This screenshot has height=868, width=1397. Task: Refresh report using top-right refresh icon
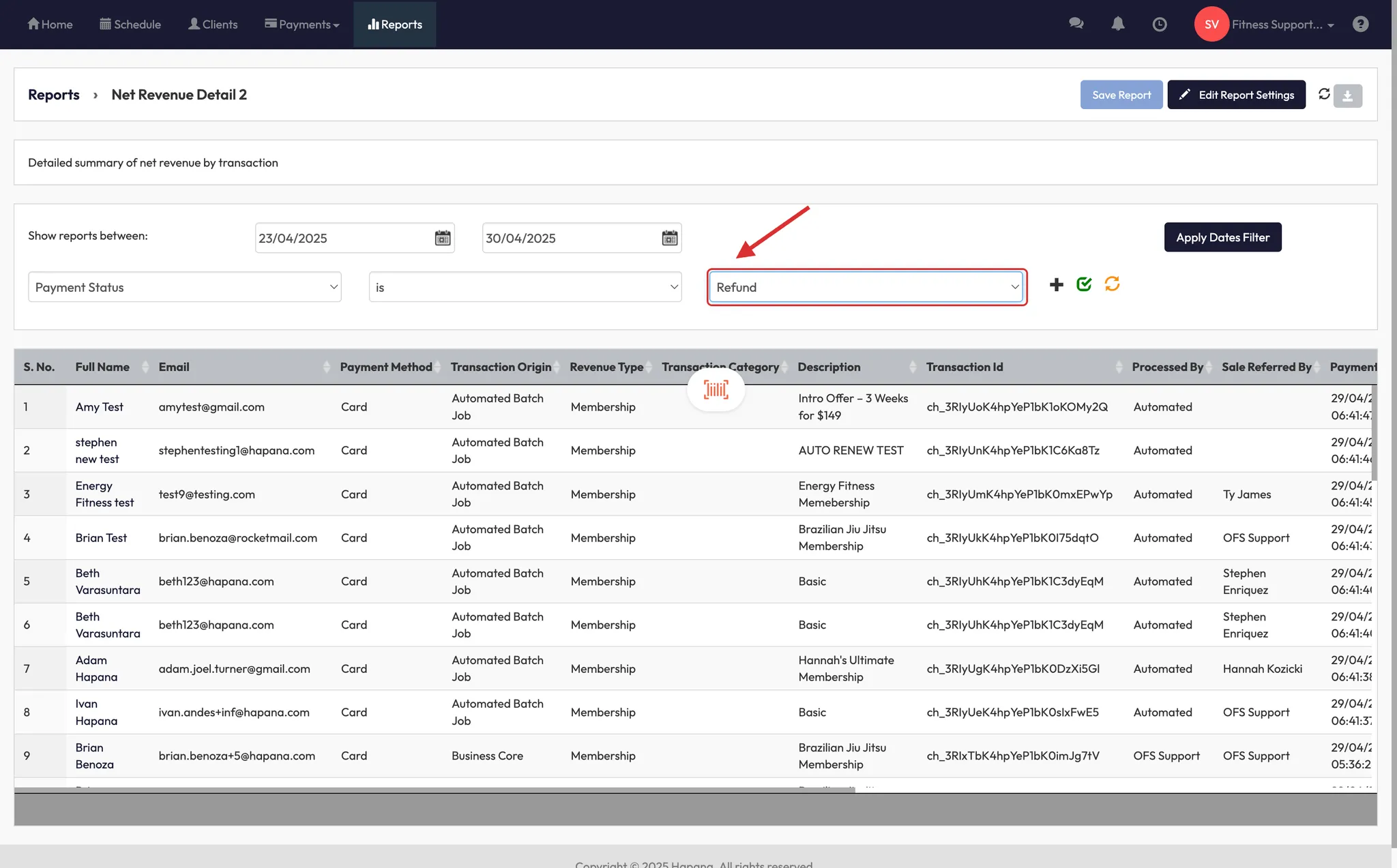[x=1324, y=94]
